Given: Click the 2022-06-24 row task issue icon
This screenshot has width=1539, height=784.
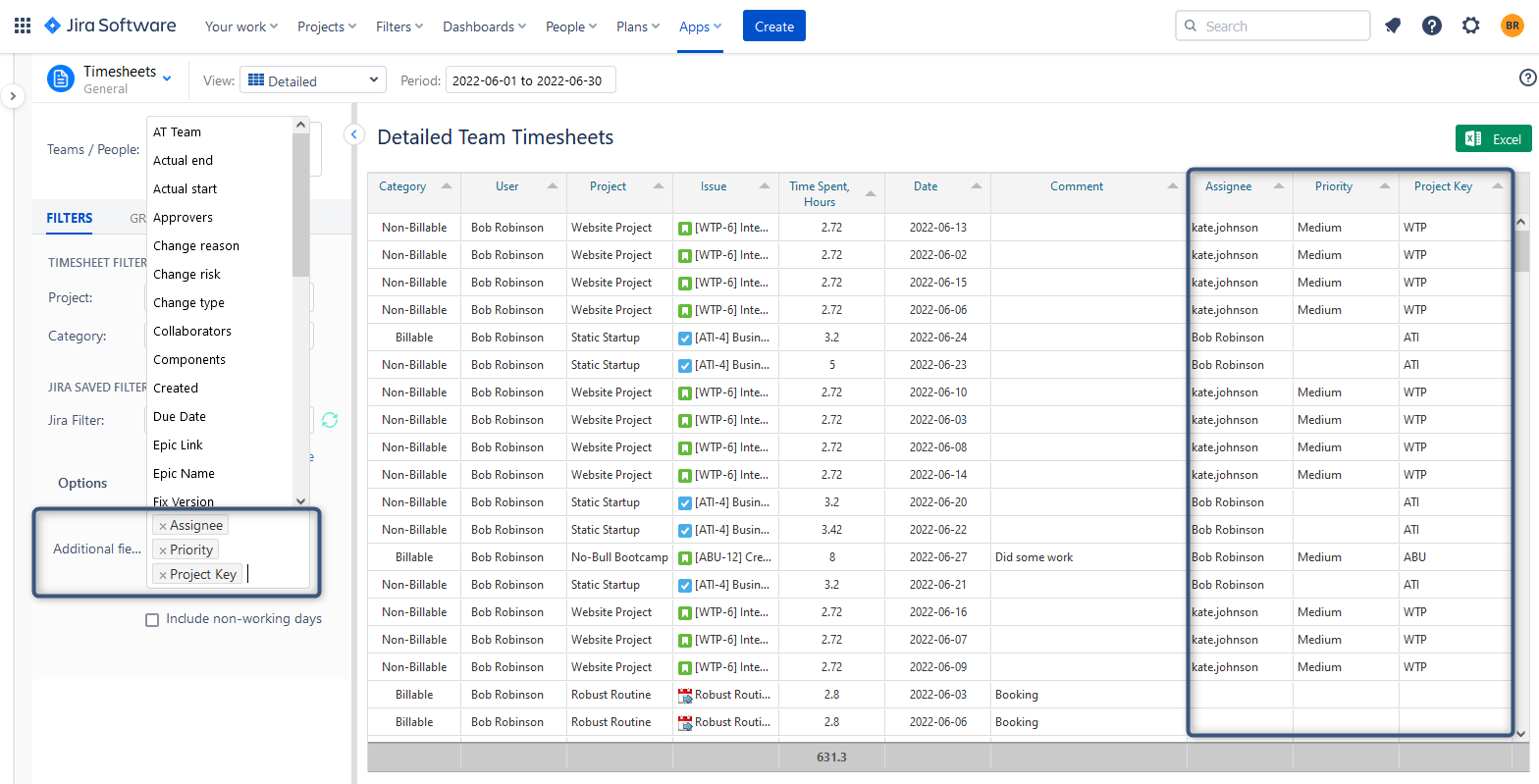Looking at the screenshot, I should (x=685, y=338).
